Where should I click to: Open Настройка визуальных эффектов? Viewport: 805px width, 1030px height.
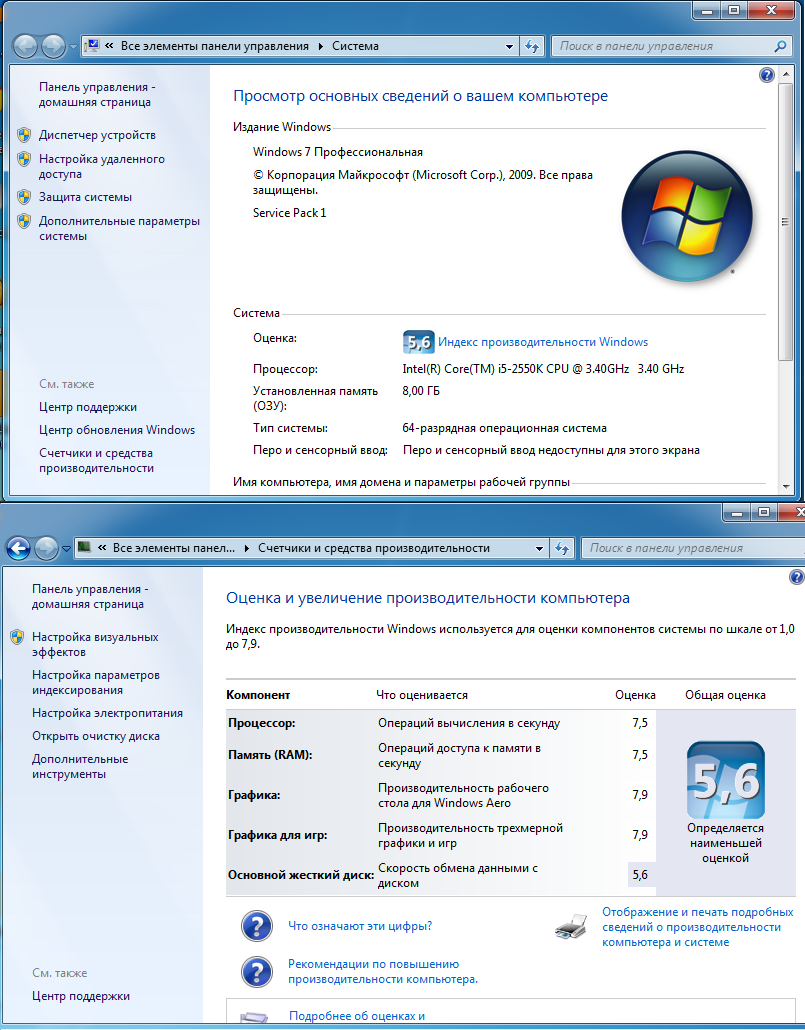(x=94, y=644)
